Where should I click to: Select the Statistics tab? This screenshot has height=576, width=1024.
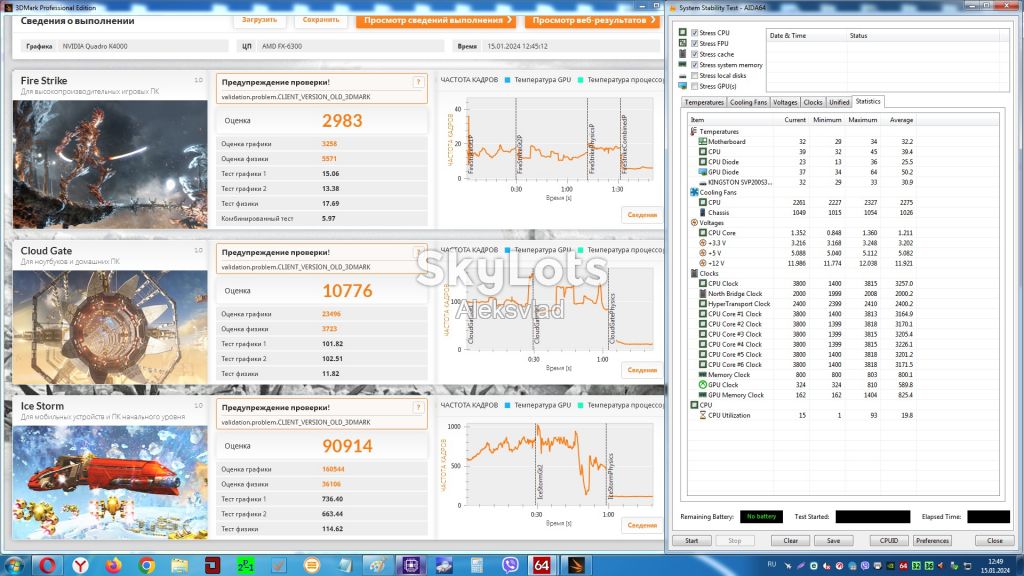point(868,101)
